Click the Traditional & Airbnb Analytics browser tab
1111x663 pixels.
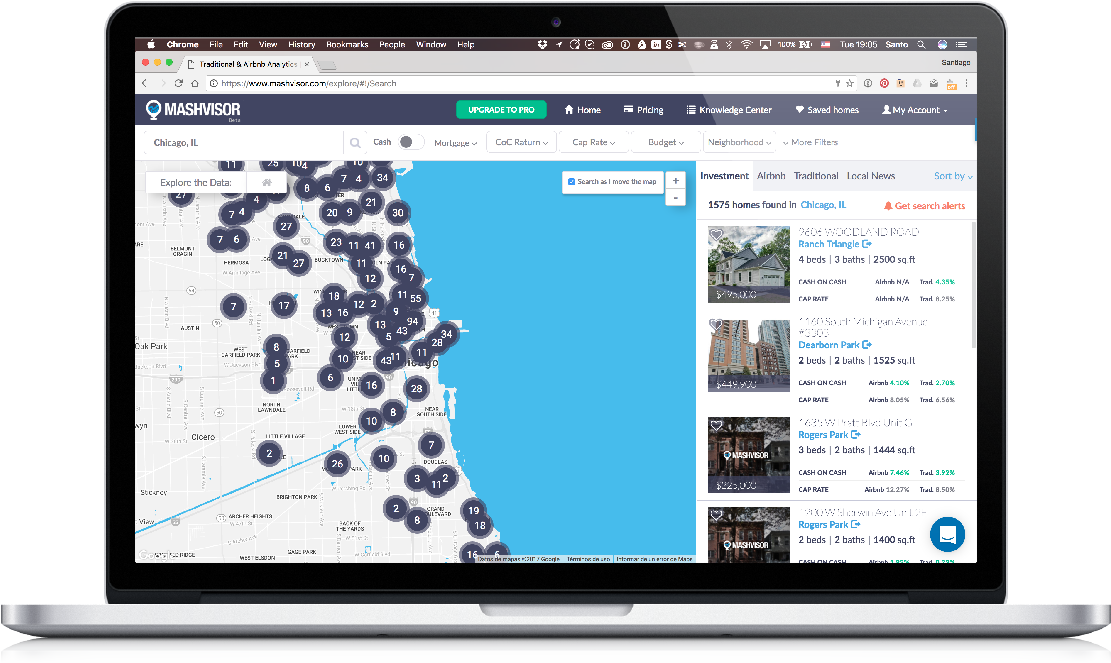tap(248, 64)
